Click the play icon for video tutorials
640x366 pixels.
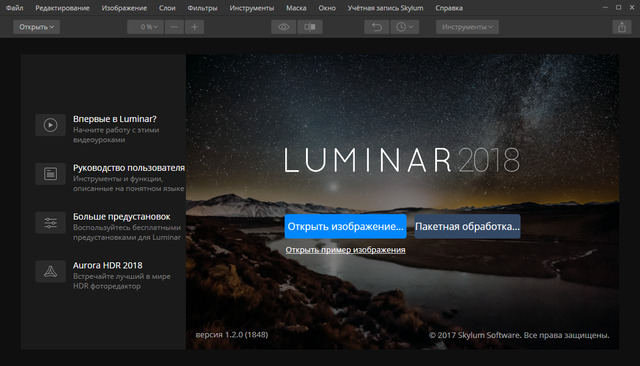[x=51, y=125]
